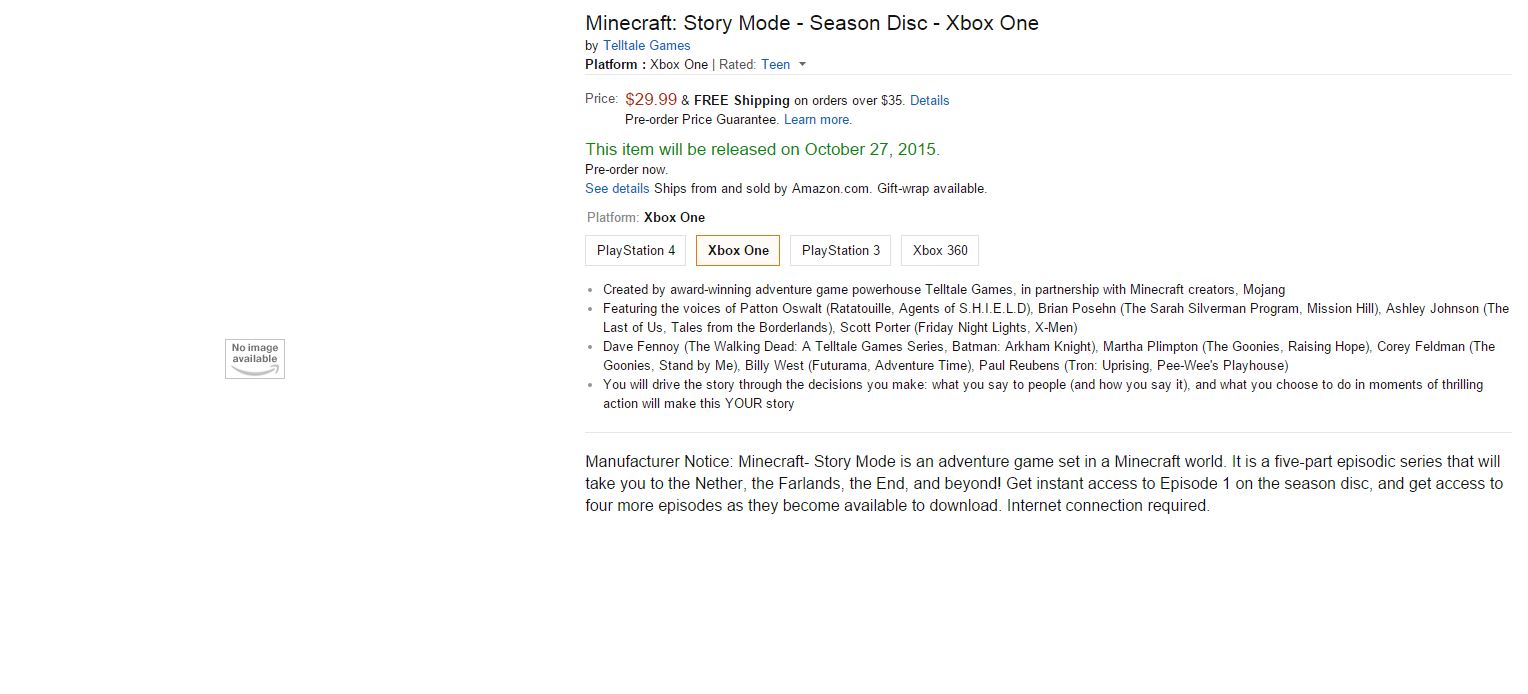Click the $29.99 price

[x=651, y=99]
